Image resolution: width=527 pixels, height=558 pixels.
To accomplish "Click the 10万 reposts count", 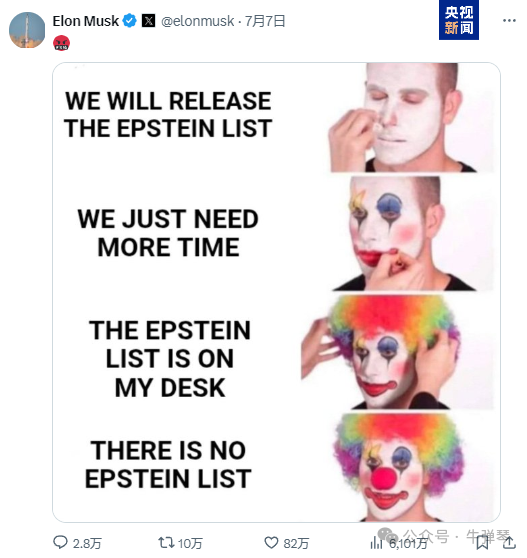I will 190,543.
